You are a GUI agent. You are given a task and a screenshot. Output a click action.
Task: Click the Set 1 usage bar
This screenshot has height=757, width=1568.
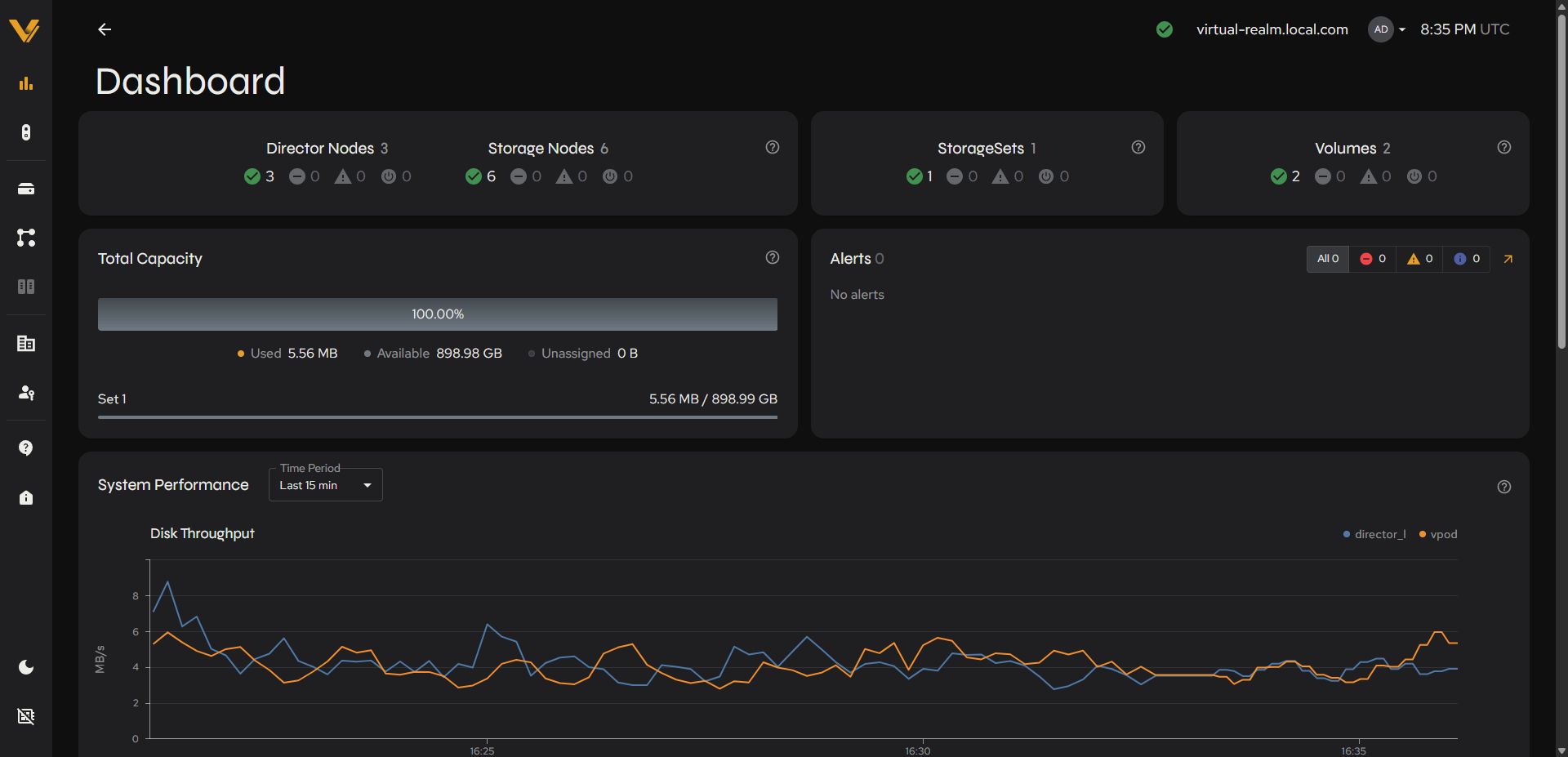pos(438,417)
